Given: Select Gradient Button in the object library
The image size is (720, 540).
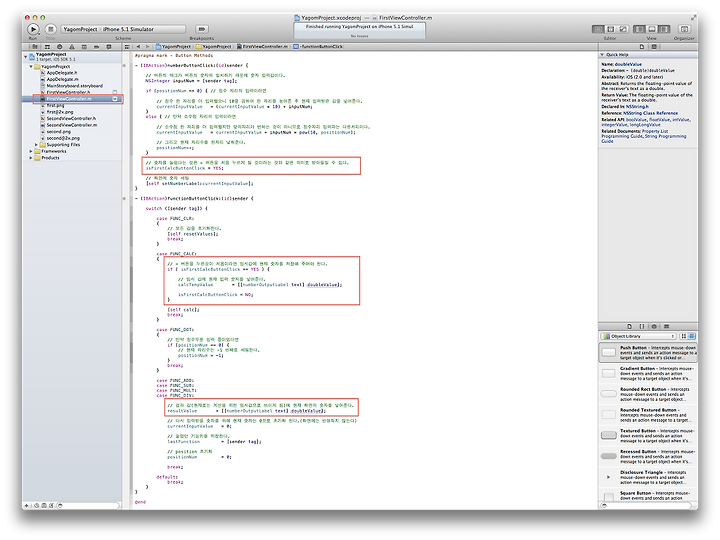Looking at the screenshot, I should click(648, 373).
